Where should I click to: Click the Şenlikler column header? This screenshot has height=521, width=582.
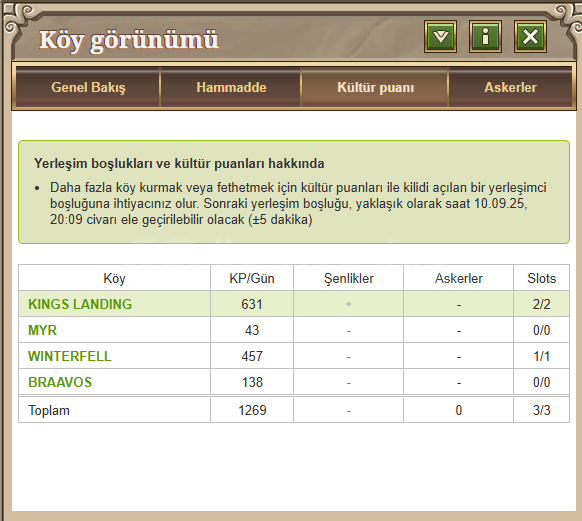349,278
